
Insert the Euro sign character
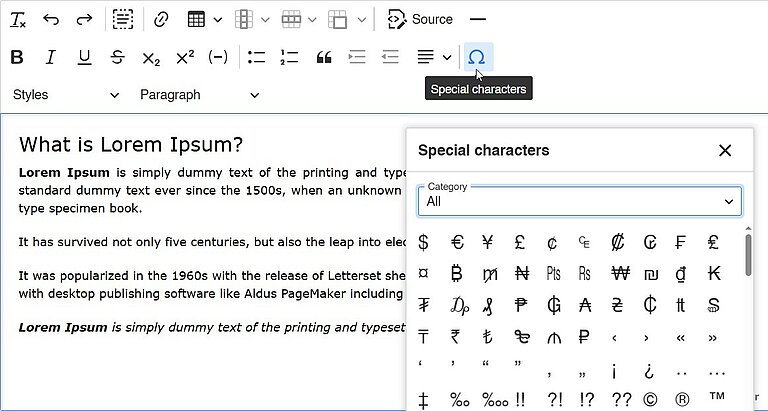point(457,242)
